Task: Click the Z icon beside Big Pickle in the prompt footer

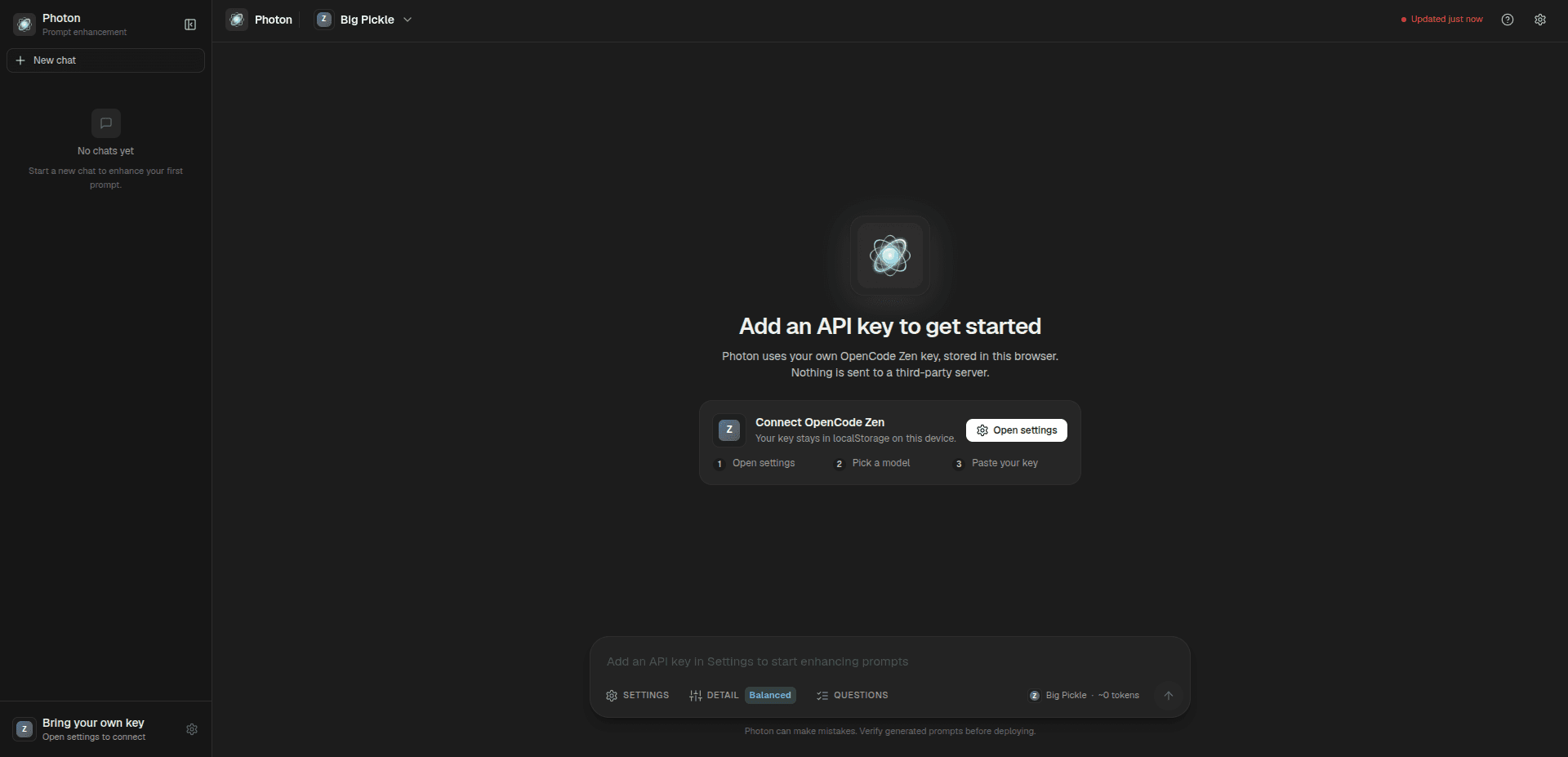Action: [1035, 696]
